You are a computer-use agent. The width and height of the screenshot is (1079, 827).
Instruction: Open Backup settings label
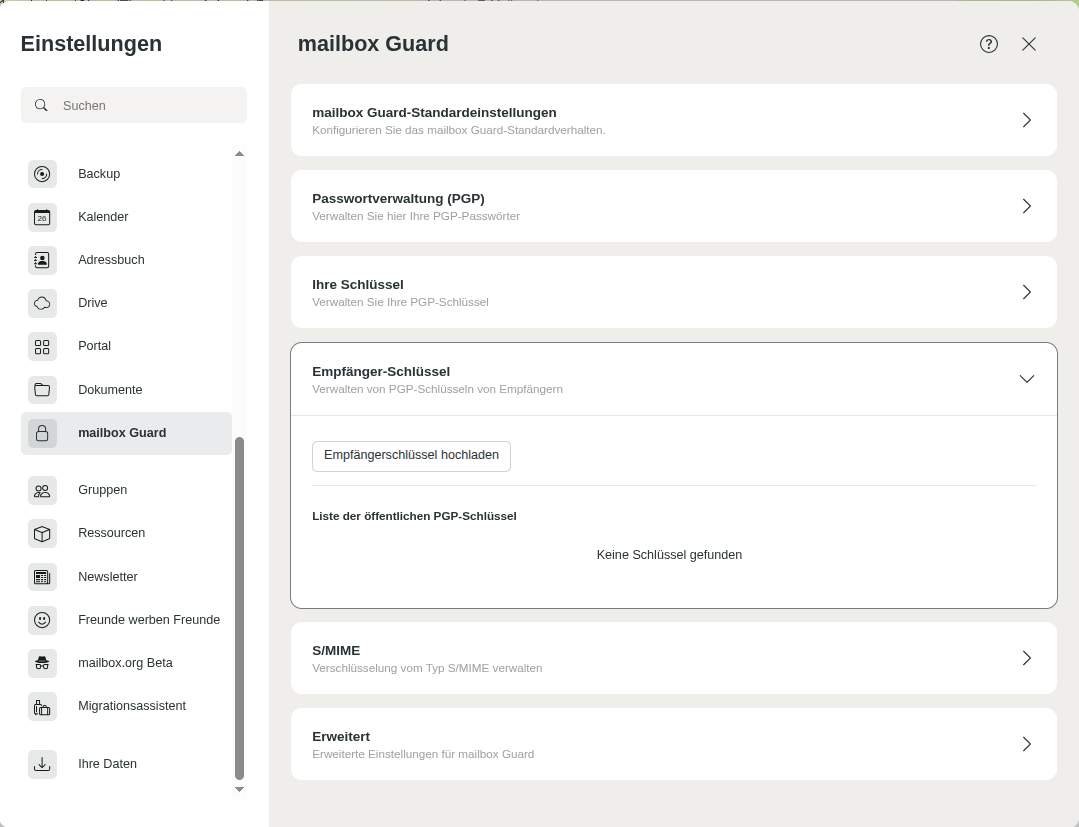tap(99, 174)
